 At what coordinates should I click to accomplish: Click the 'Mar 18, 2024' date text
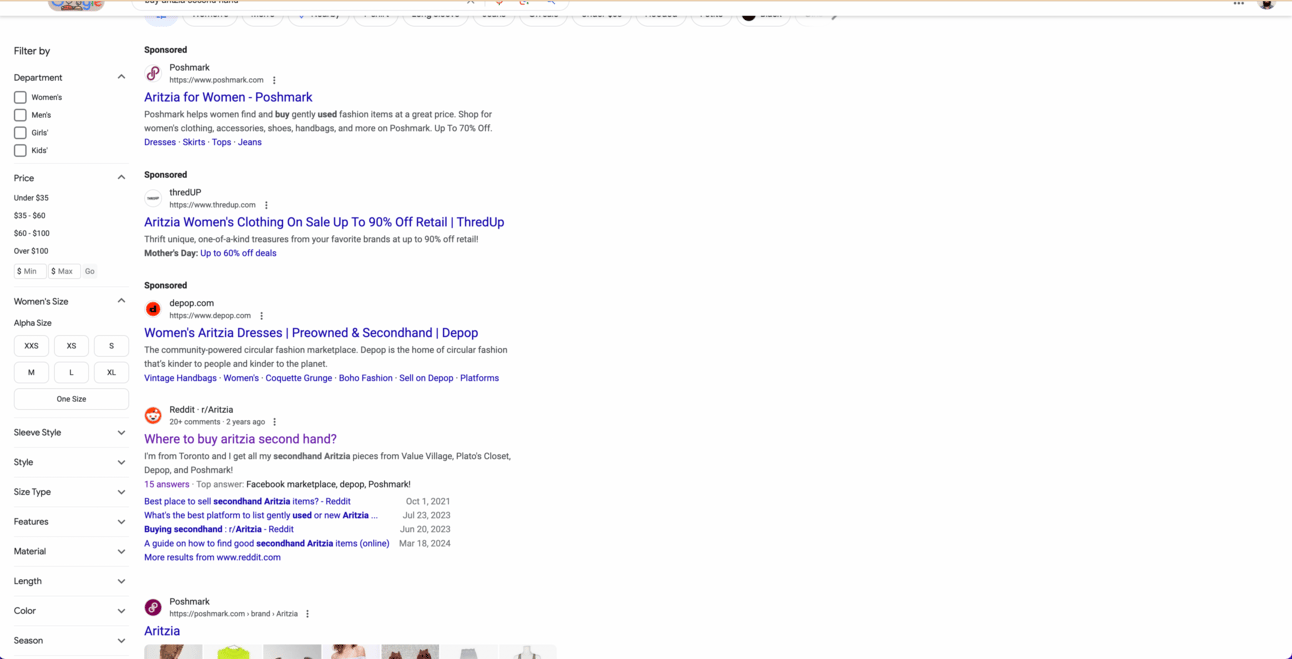click(x=425, y=544)
